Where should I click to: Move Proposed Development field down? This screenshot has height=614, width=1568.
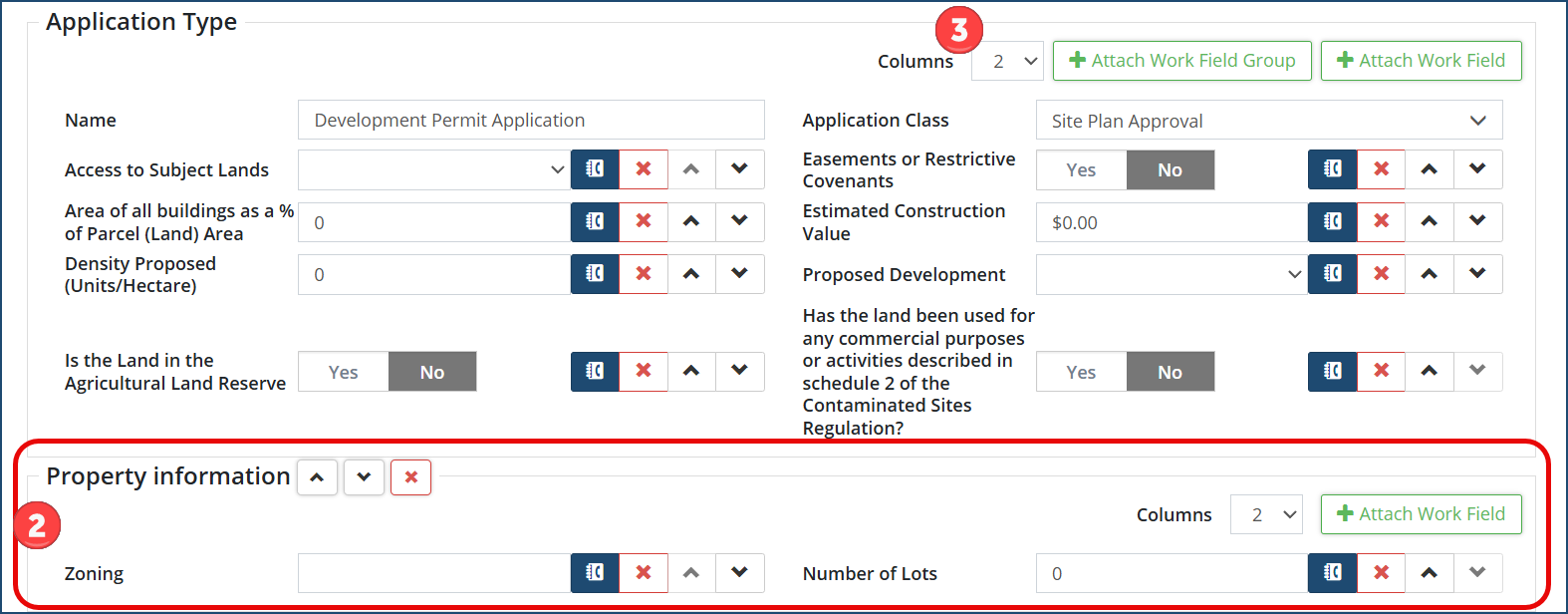tap(1477, 274)
